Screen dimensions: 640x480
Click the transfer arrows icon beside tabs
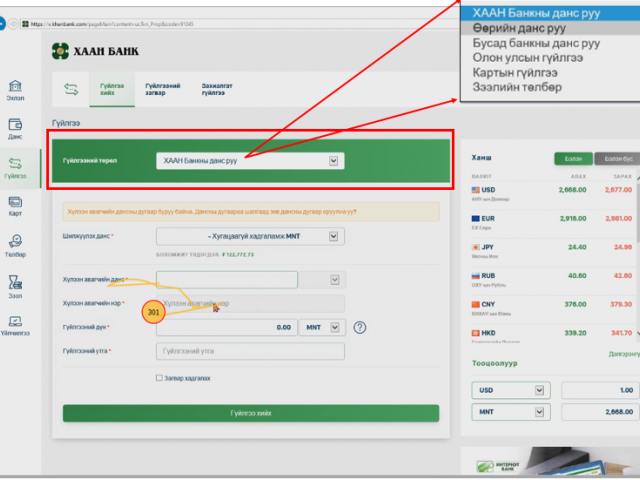pyautogui.click(x=71, y=89)
